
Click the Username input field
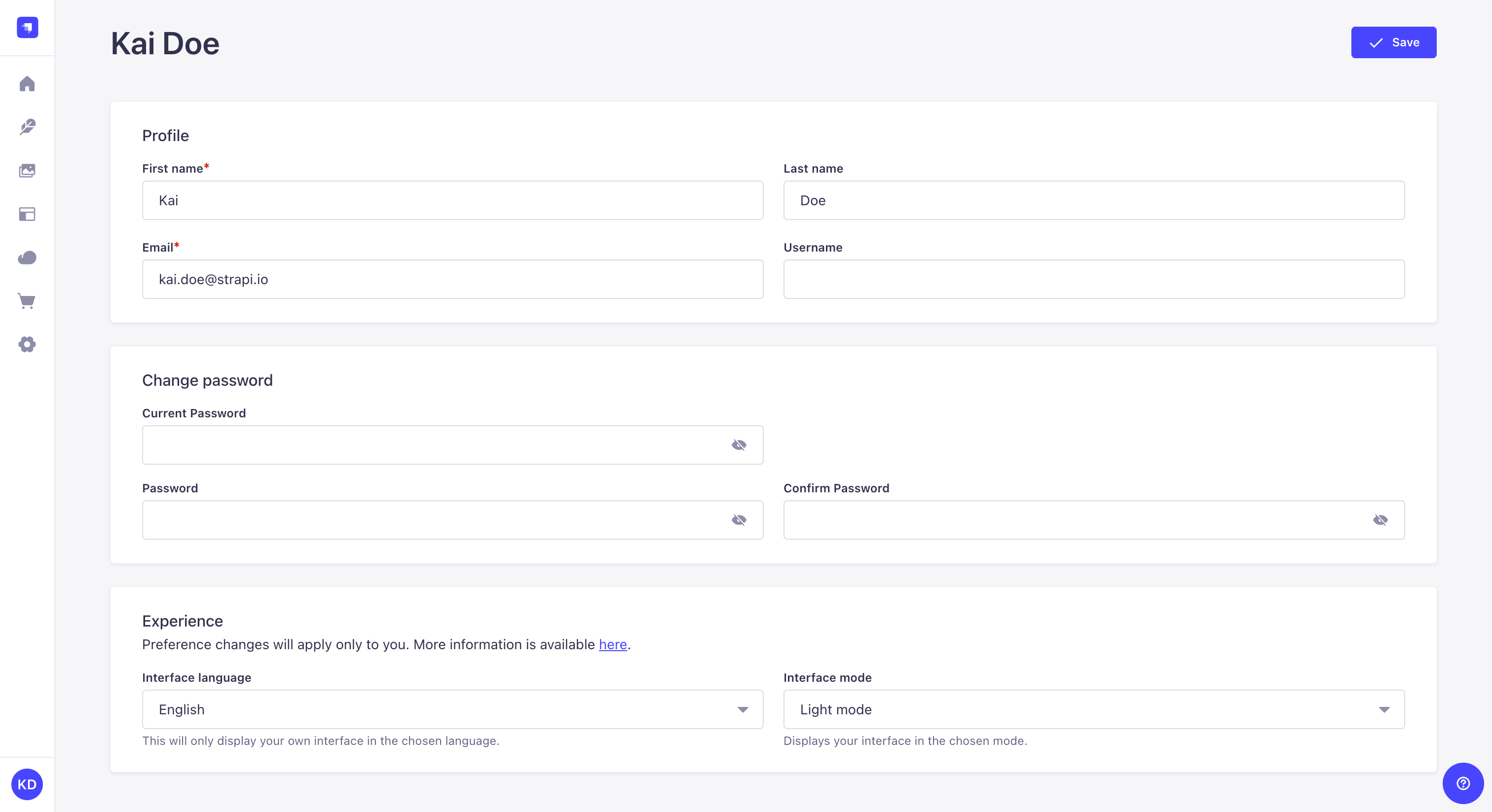coord(1093,279)
